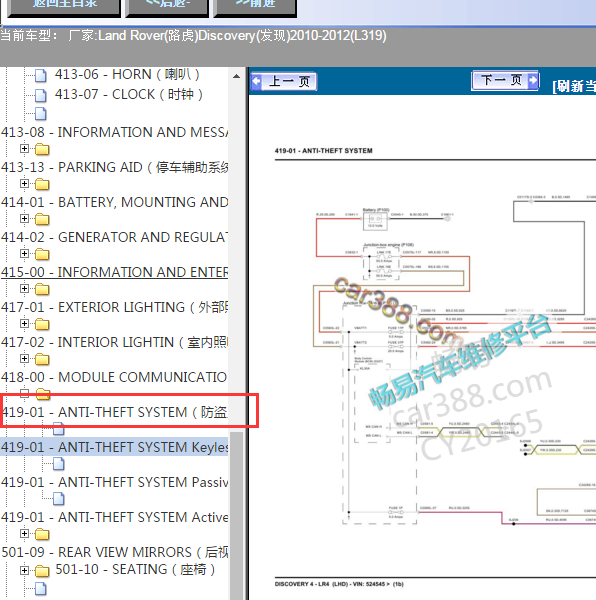This screenshot has width=596, height=600.
Task: Select 501-09 REAR VIEW MIRRORS item
Action: pos(114,552)
